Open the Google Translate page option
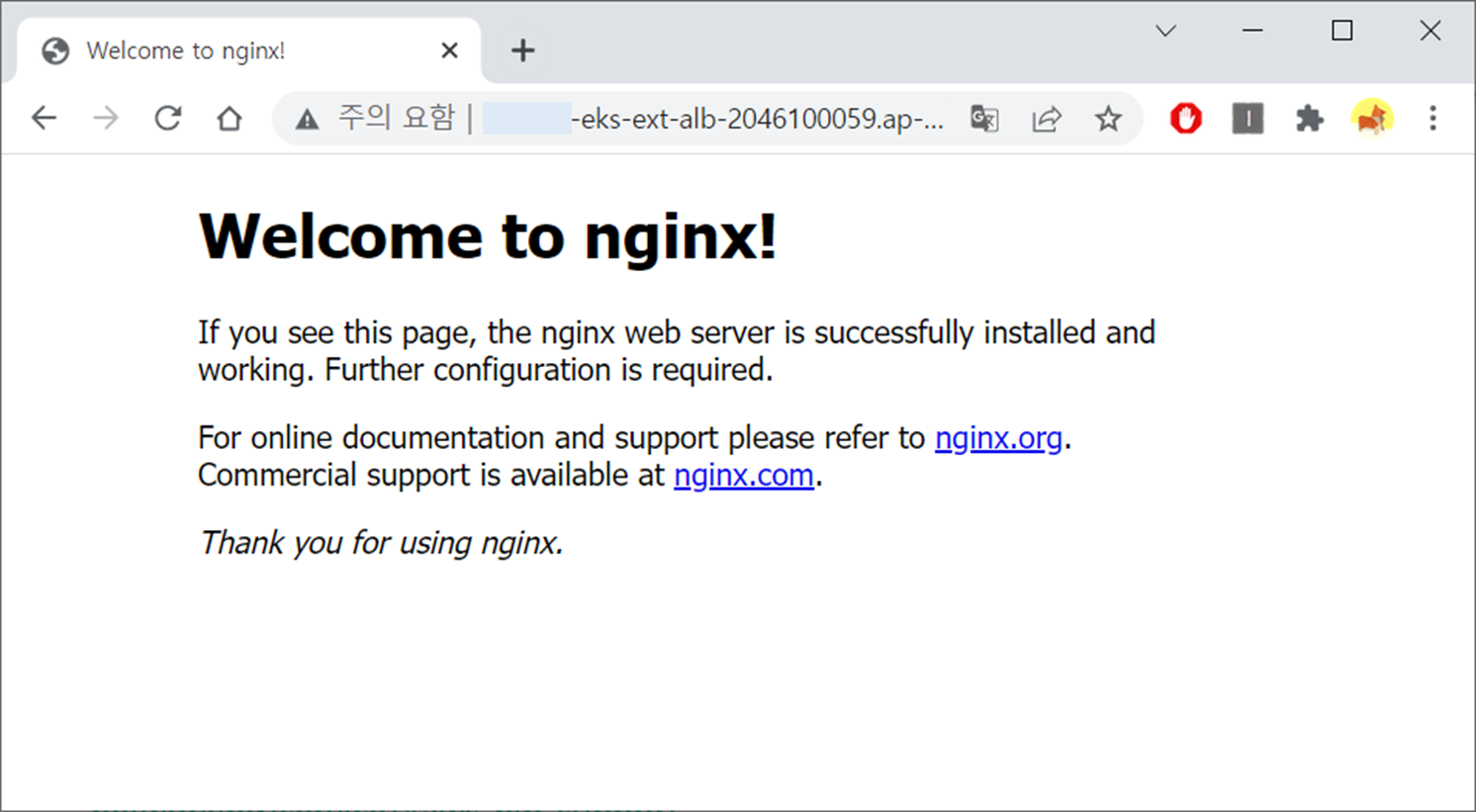This screenshot has width=1476, height=812. click(984, 119)
